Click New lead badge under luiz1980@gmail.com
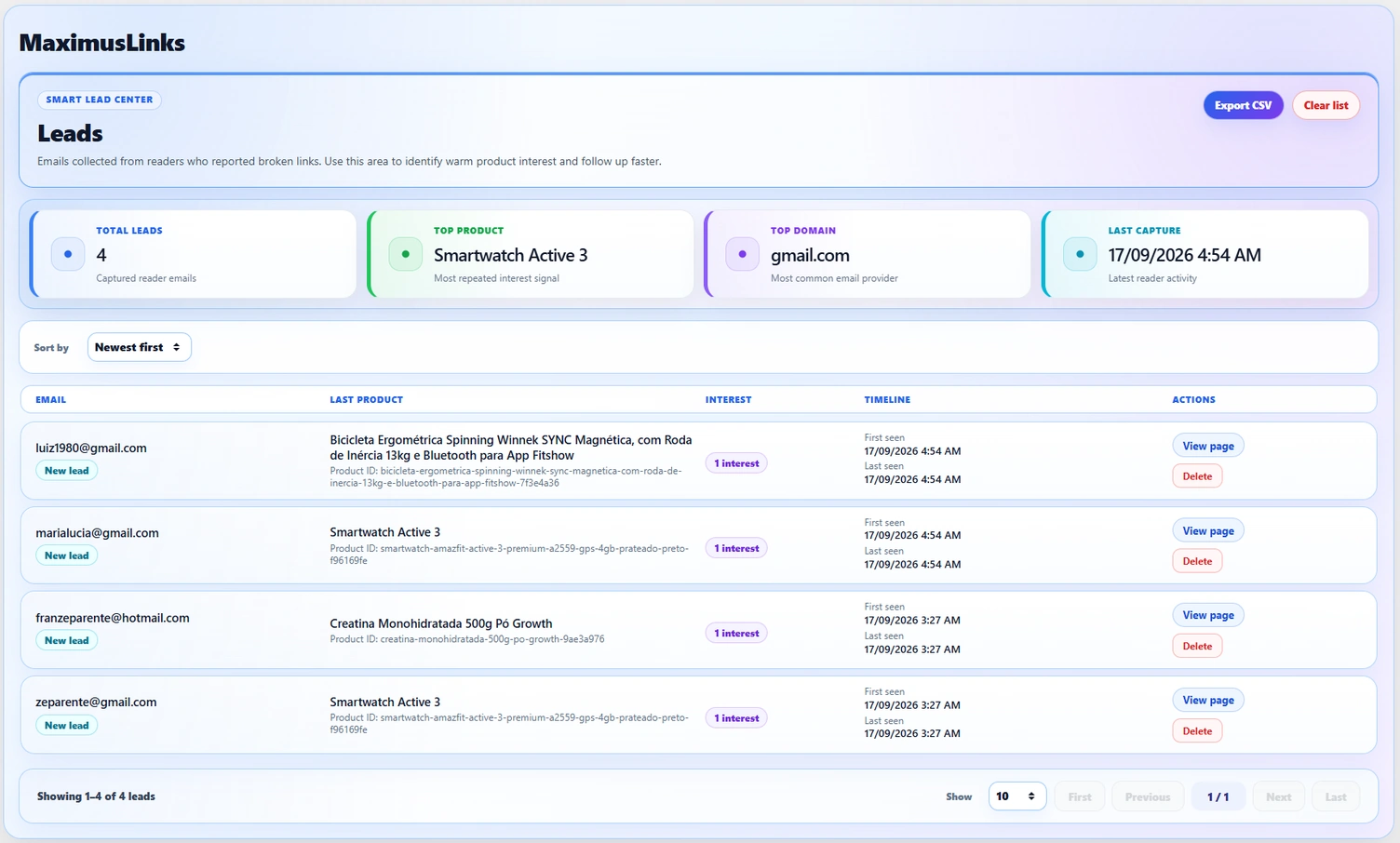 click(x=67, y=471)
